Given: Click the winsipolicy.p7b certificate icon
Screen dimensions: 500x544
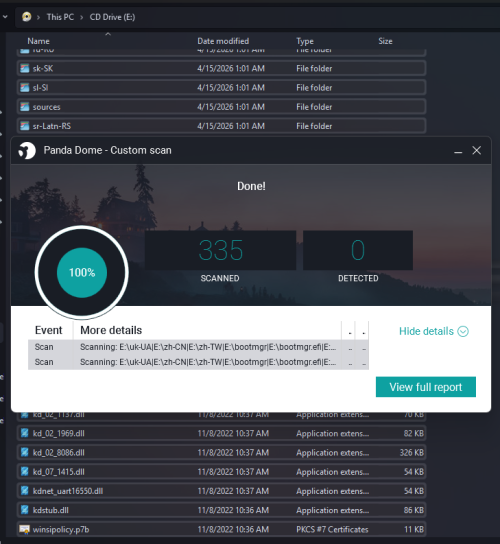Looking at the screenshot, I should tap(24, 529).
